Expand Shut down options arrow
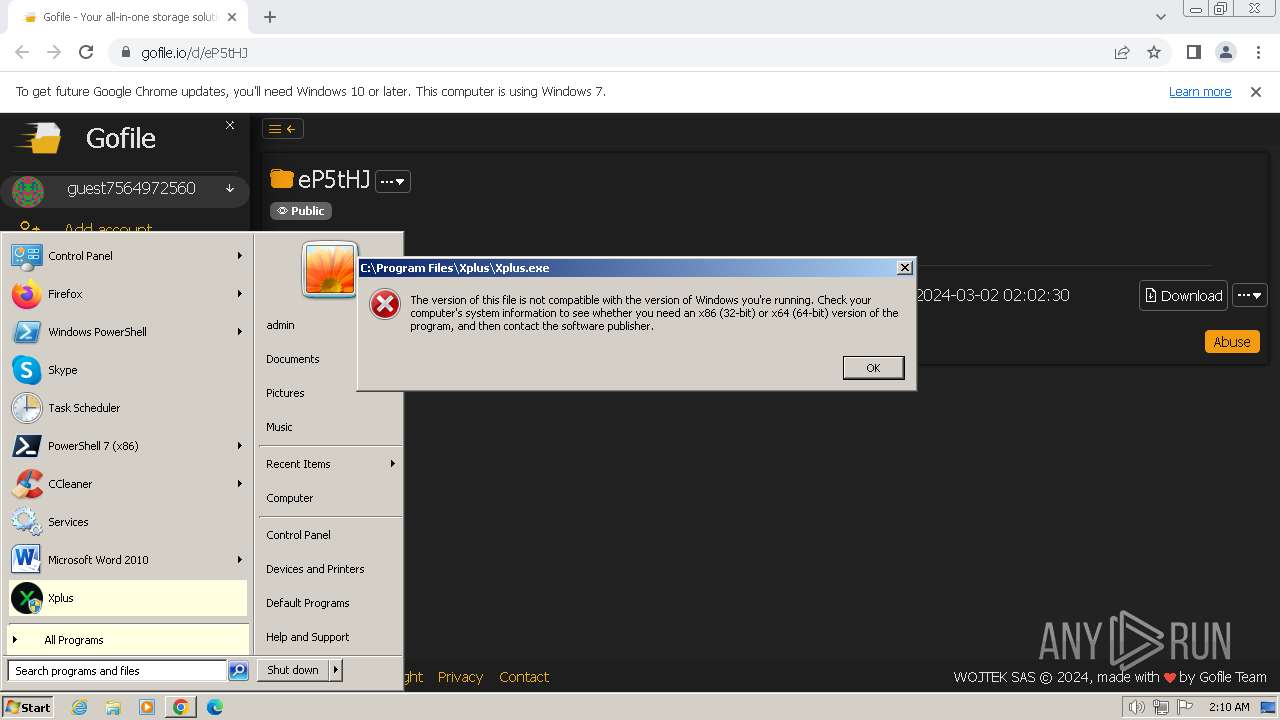Viewport: 1280px width, 720px height. tap(336, 670)
